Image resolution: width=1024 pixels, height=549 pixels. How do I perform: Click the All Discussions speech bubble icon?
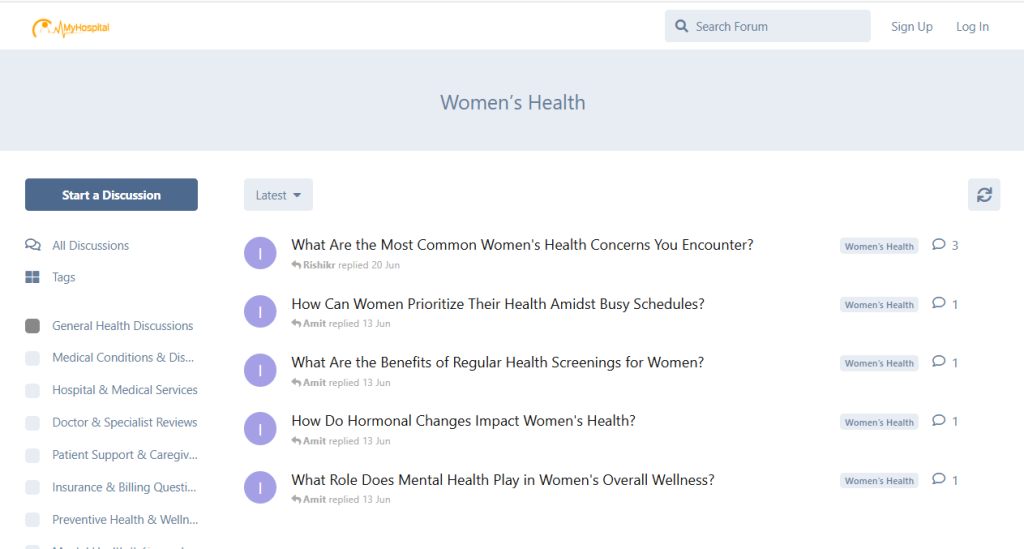(33, 245)
